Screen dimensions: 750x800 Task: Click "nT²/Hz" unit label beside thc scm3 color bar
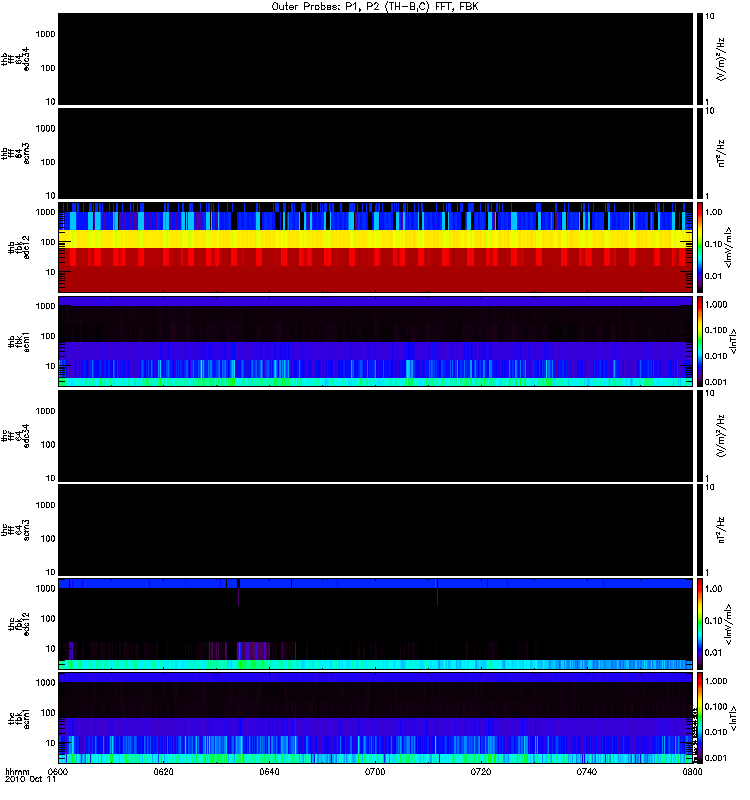coord(720,530)
